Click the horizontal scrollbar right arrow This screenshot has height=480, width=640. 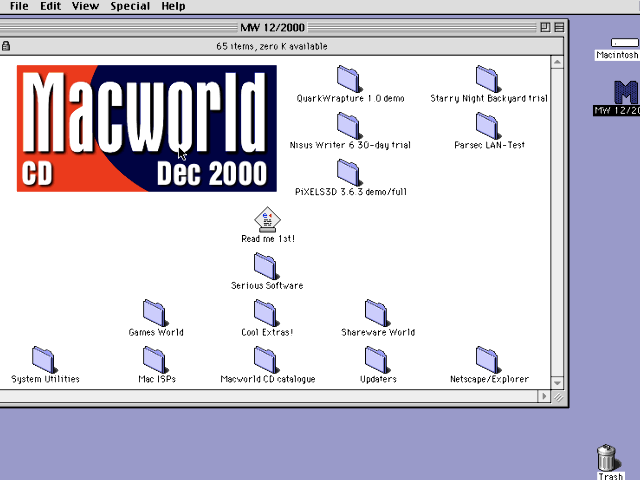click(x=544, y=396)
